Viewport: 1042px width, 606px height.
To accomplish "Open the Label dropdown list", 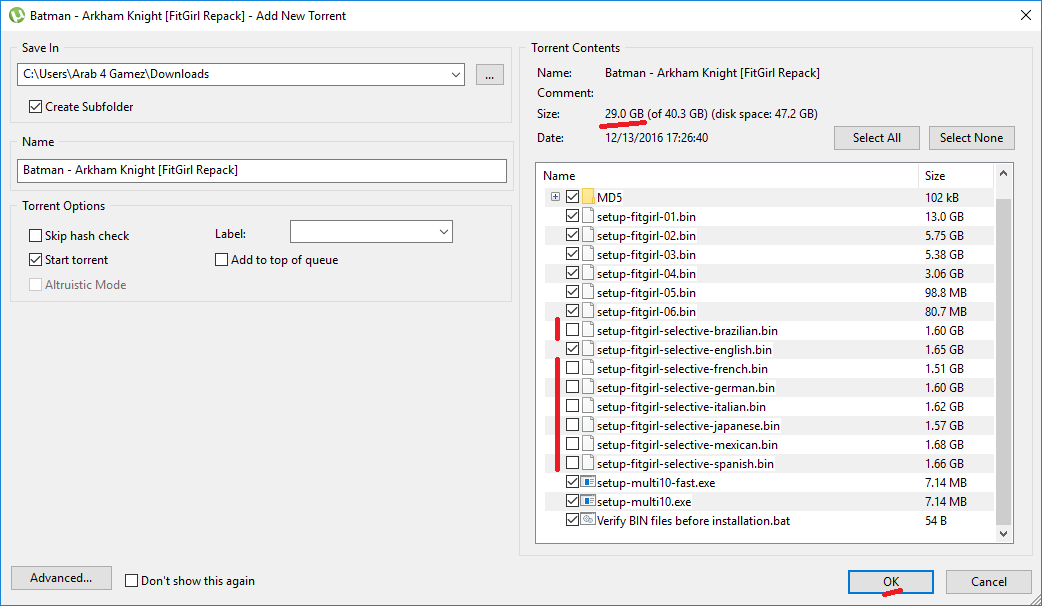I will [443, 233].
